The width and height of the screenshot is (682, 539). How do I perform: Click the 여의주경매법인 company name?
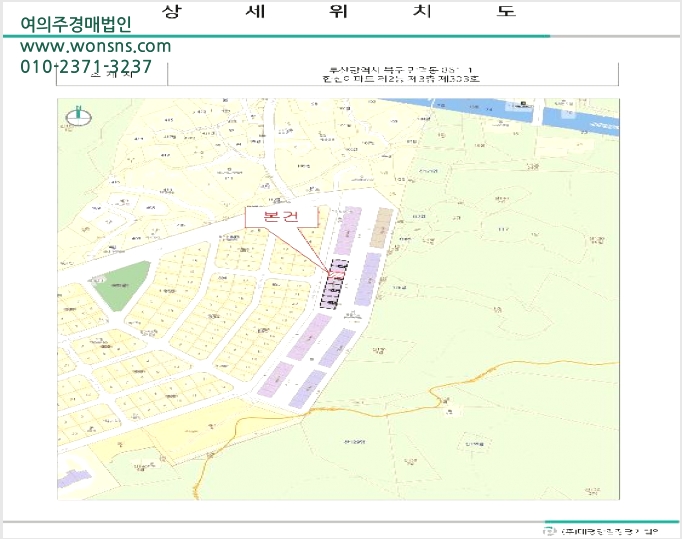point(76,24)
